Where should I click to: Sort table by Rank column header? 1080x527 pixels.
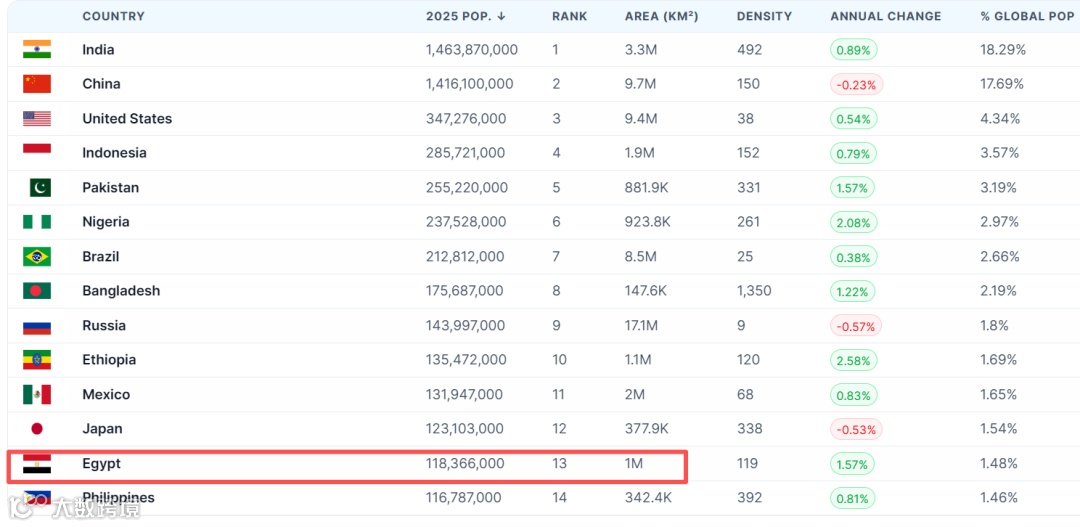[570, 16]
